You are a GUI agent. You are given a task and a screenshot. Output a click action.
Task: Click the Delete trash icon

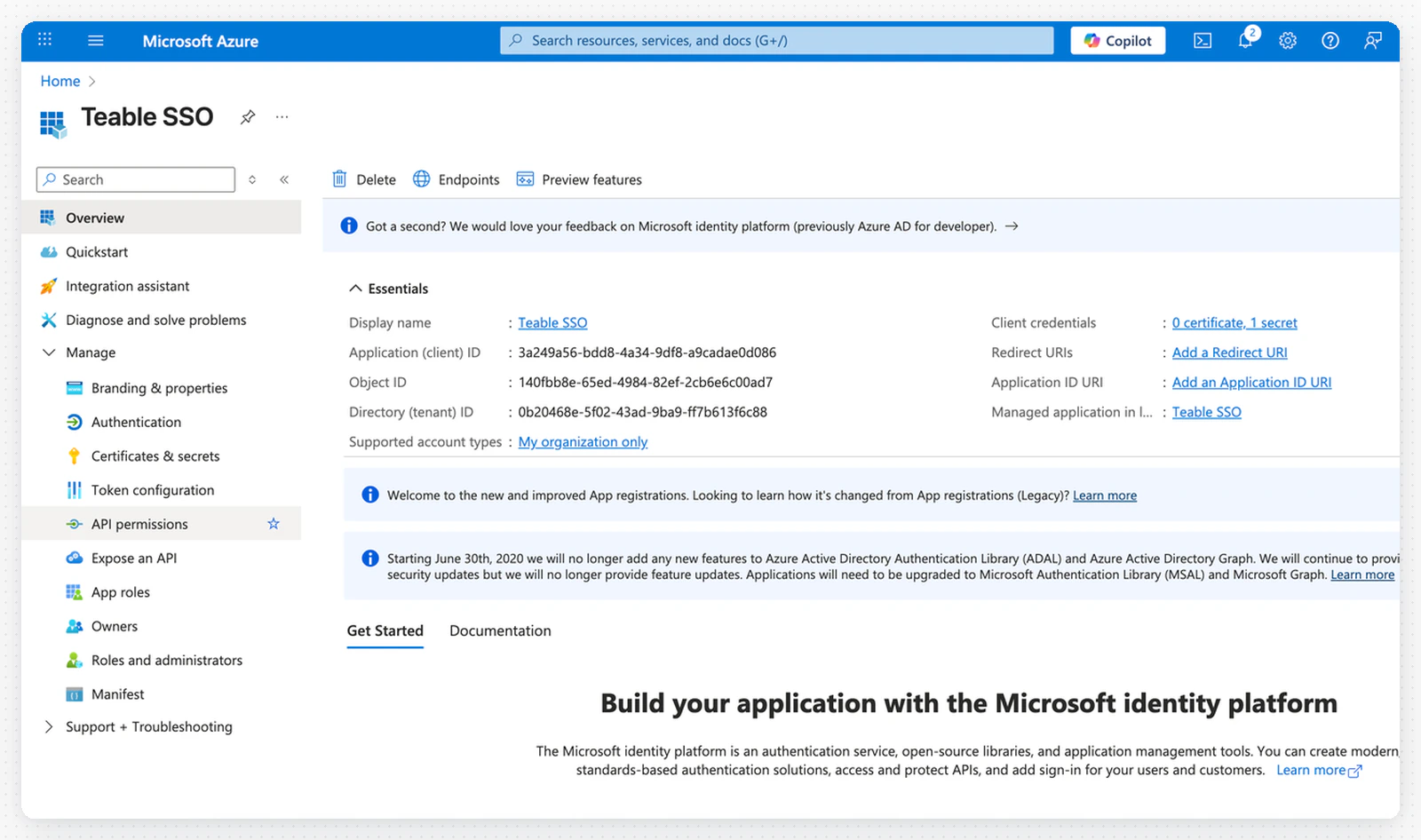pyautogui.click(x=339, y=179)
